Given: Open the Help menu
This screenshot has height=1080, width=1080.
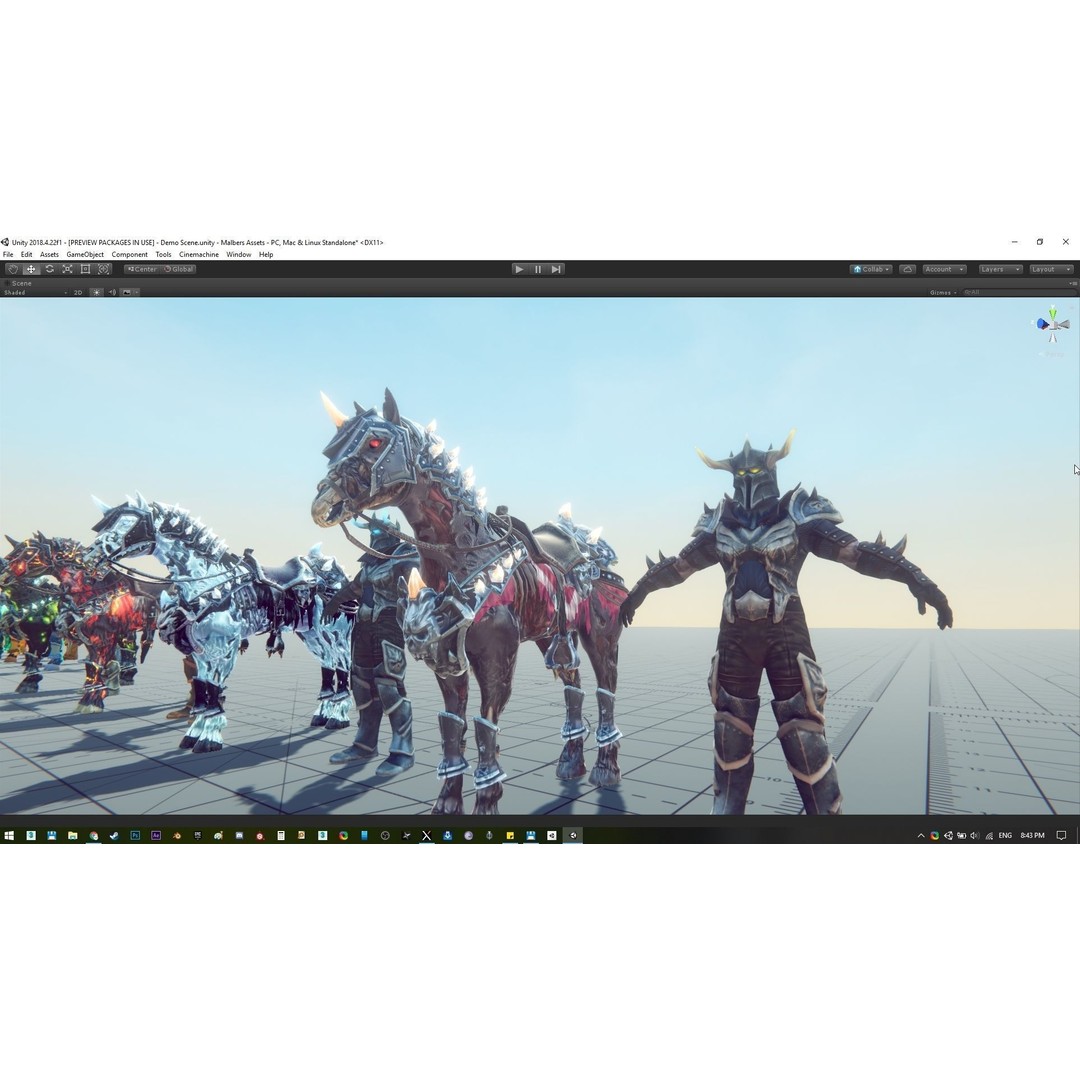Looking at the screenshot, I should (266, 255).
